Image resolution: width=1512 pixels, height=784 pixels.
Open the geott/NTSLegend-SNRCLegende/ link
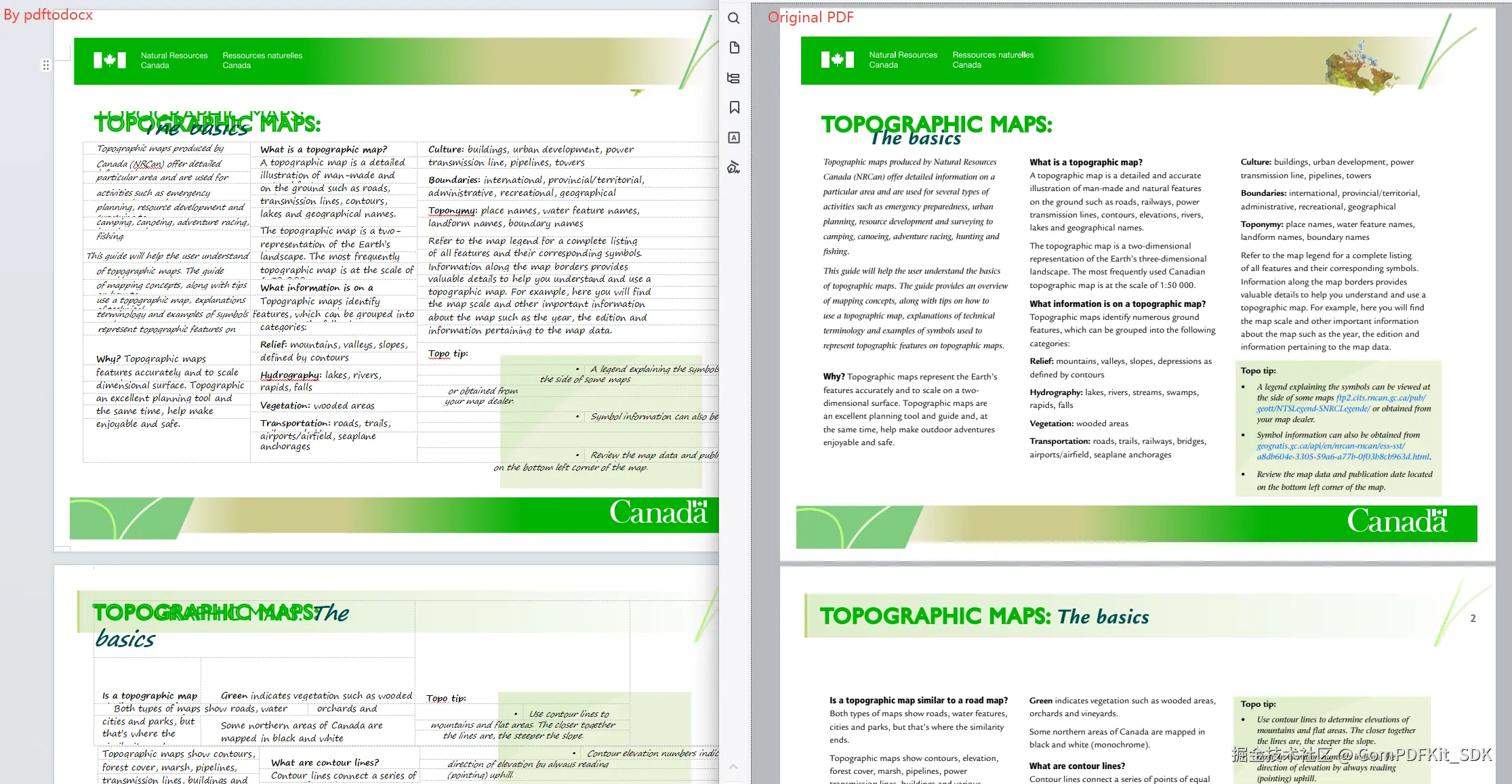[x=1313, y=409]
